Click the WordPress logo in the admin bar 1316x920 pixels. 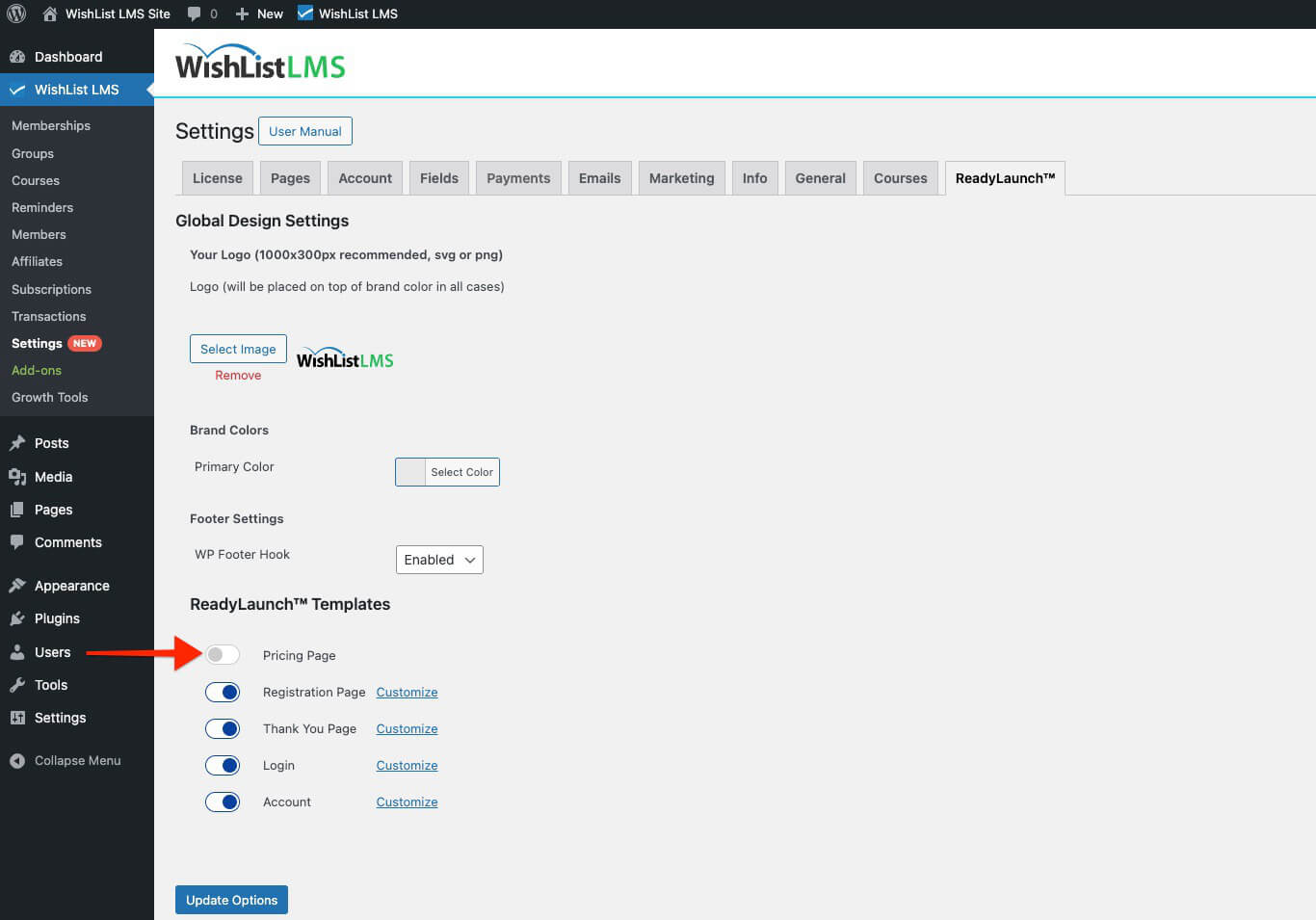15,13
